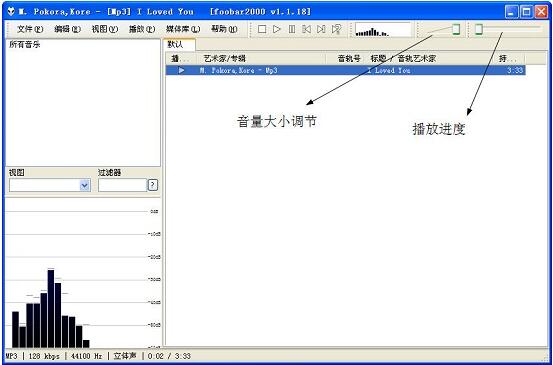Sort by the 艺术家/专辑 column header

pos(261,59)
